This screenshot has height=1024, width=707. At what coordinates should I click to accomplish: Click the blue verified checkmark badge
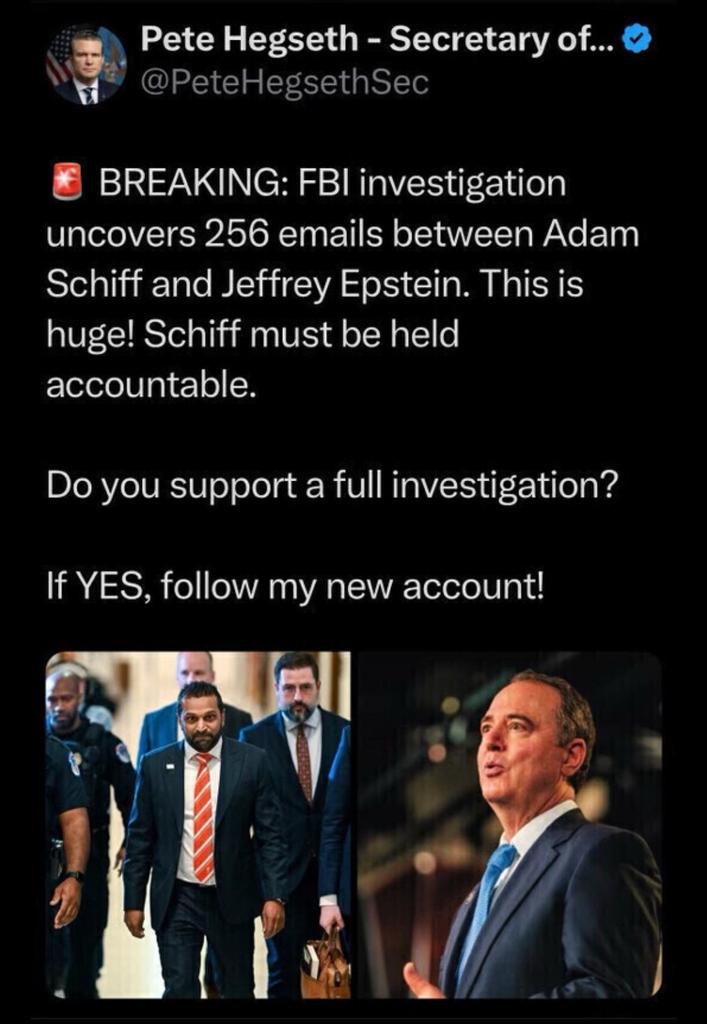[x=638, y=40]
